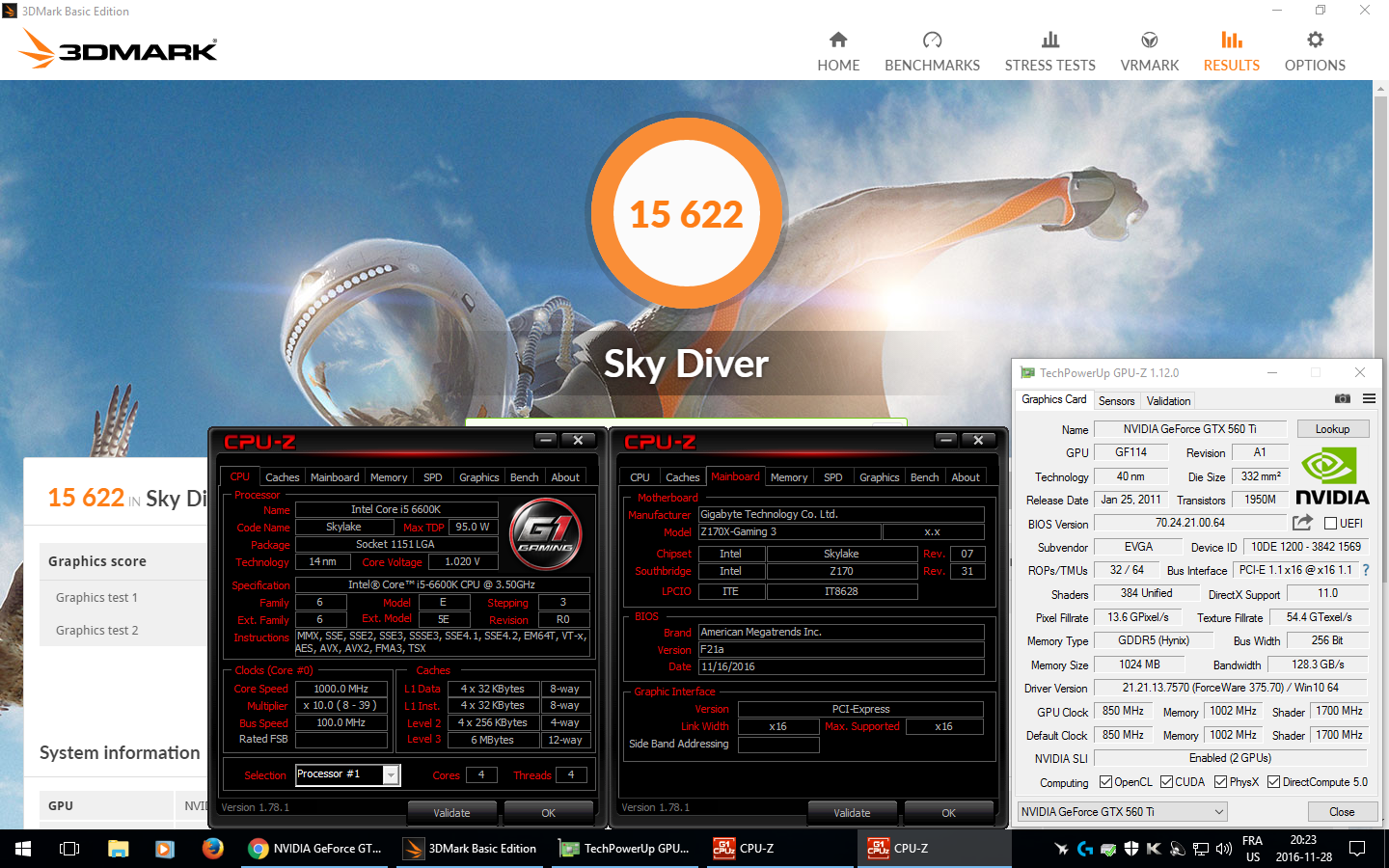Toggle the DirectCompute 5.0 checkbox
The height and width of the screenshot is (868, 1389).
coord(1274,782)
